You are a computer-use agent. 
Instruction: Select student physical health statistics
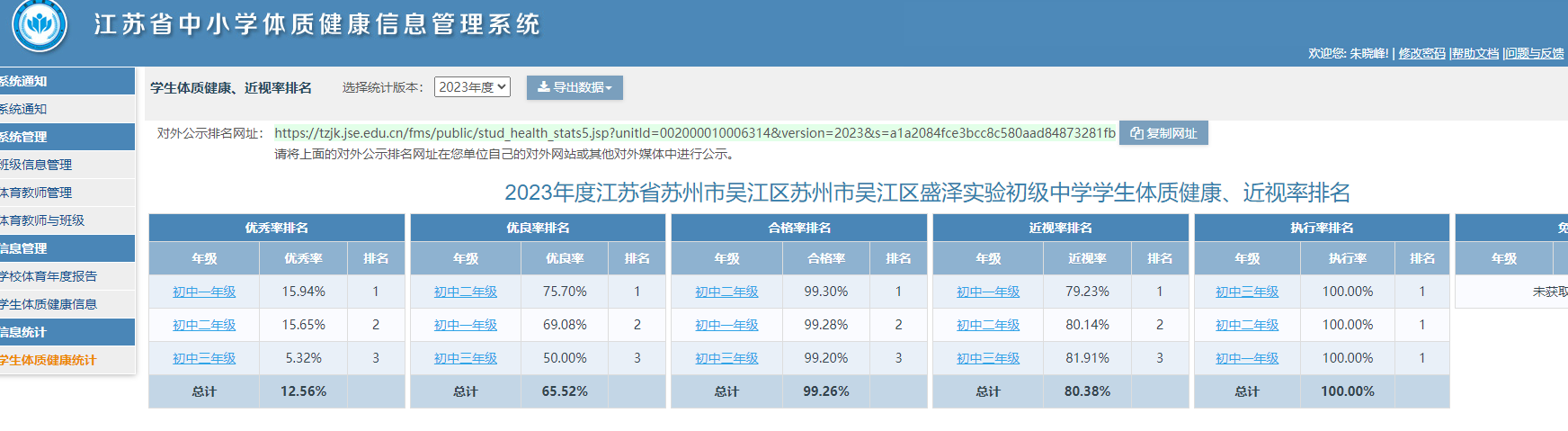[x=49, y=360]
